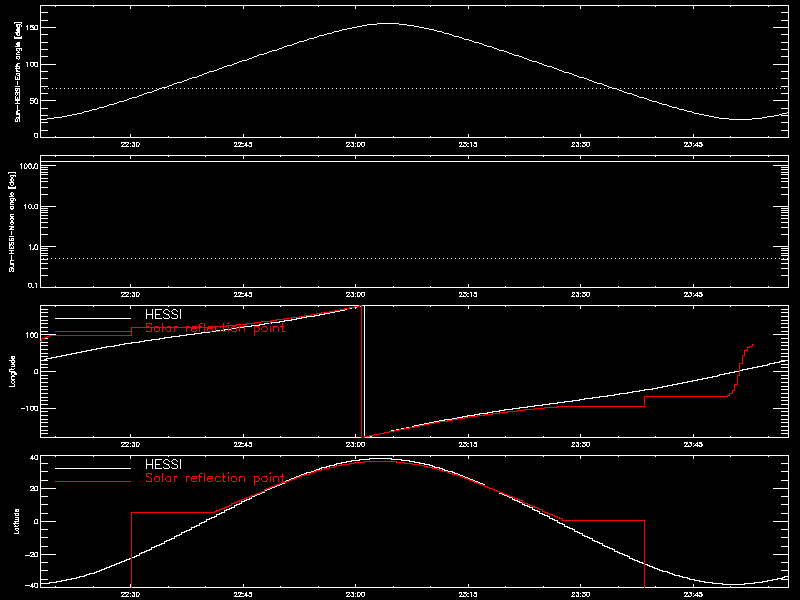Click red legend line sample in latitude plot
Image resolution: width=800 pixels, height=600 pixels.
[93, 481]
